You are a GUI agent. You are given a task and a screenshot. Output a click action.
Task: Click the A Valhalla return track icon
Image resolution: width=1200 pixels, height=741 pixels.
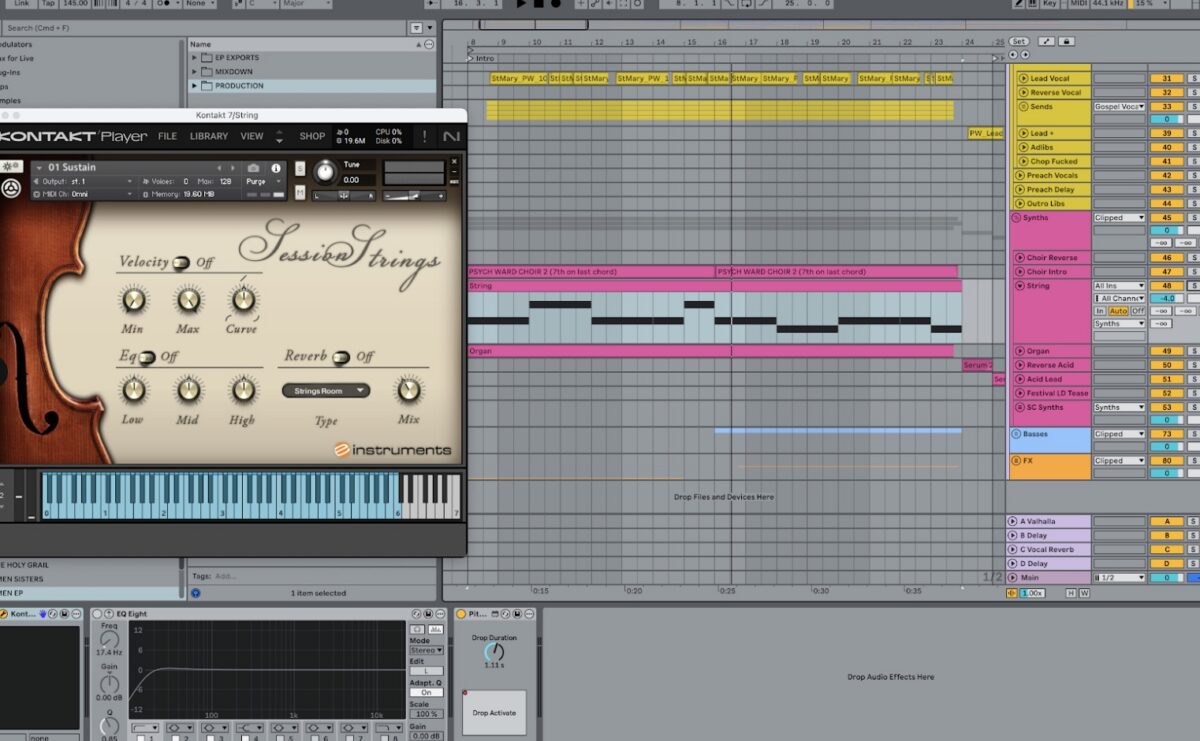click(x=1014, y=521)
